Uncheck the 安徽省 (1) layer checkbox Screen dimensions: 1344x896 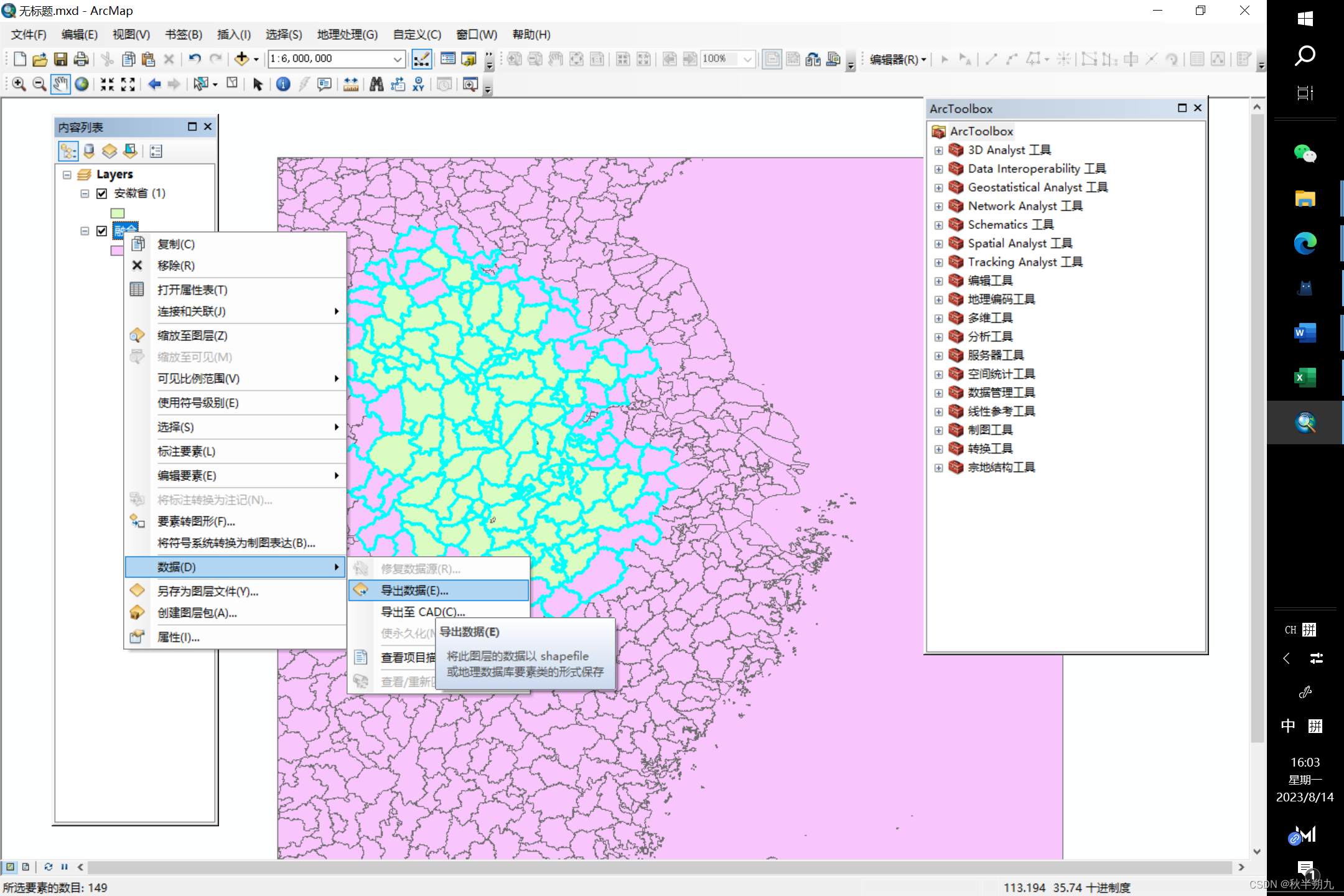pyautogui.click(x=102, y=194)
